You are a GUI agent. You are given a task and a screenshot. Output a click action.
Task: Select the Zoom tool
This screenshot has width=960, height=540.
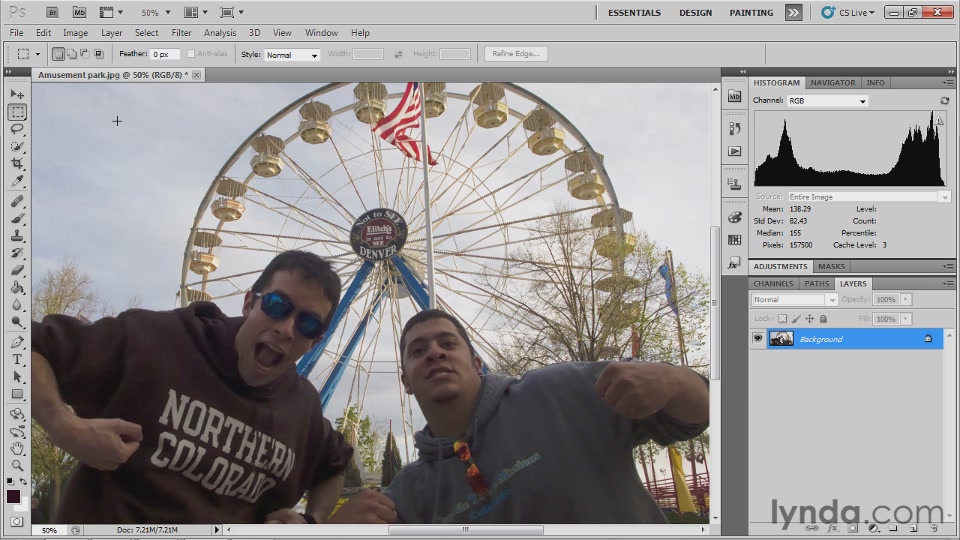[17, 466]
